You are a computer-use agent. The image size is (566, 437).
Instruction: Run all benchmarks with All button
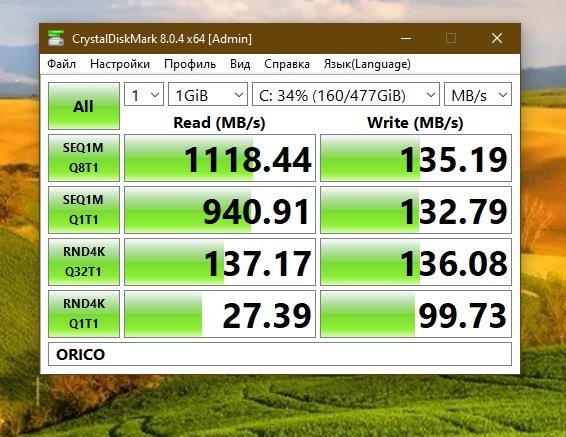pyautogui.click(x=84, y=106)
